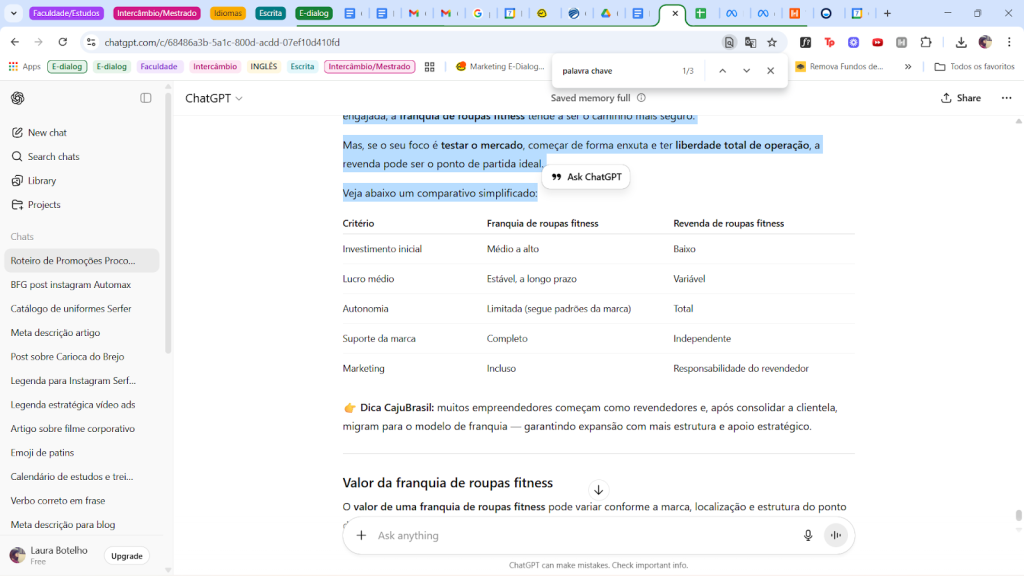
Task: Activate microphone dictation in message box
Action: click(x=808, y=536)
